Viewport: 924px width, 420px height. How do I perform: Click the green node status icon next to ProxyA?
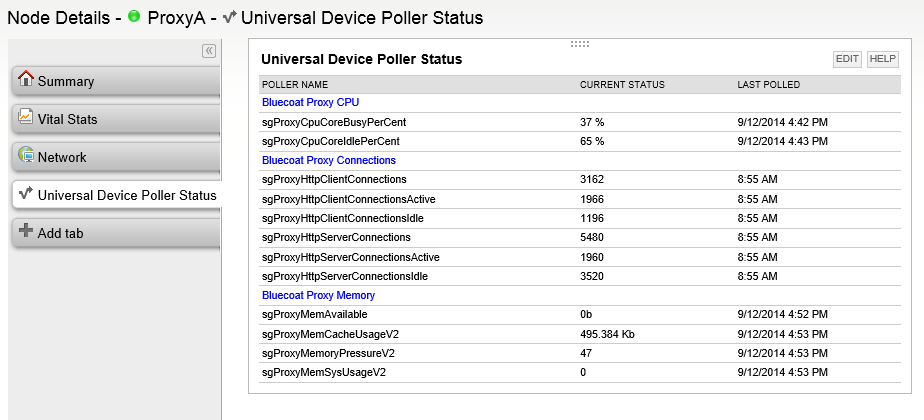(x=134, y=16)
